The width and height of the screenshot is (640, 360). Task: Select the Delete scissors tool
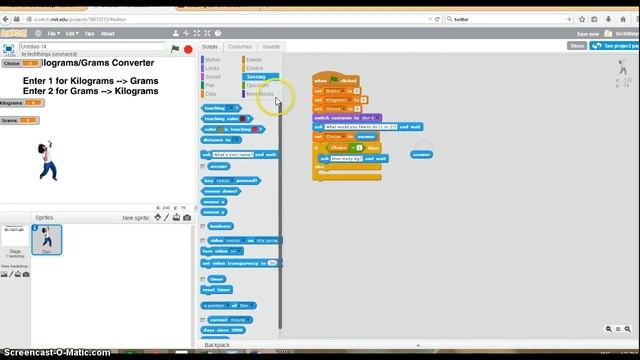pyautogui.click(x=186, y=33)
